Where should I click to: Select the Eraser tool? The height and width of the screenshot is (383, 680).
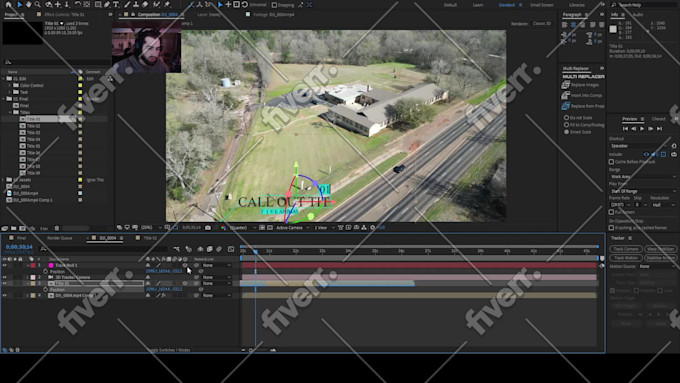145,4
